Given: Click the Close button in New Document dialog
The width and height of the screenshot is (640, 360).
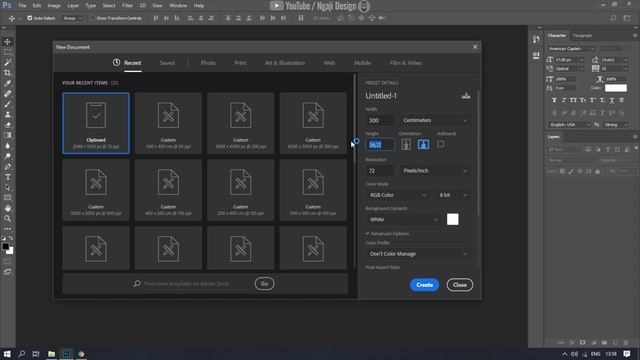Looking at the screenshot, I should [x=460, y=285].
